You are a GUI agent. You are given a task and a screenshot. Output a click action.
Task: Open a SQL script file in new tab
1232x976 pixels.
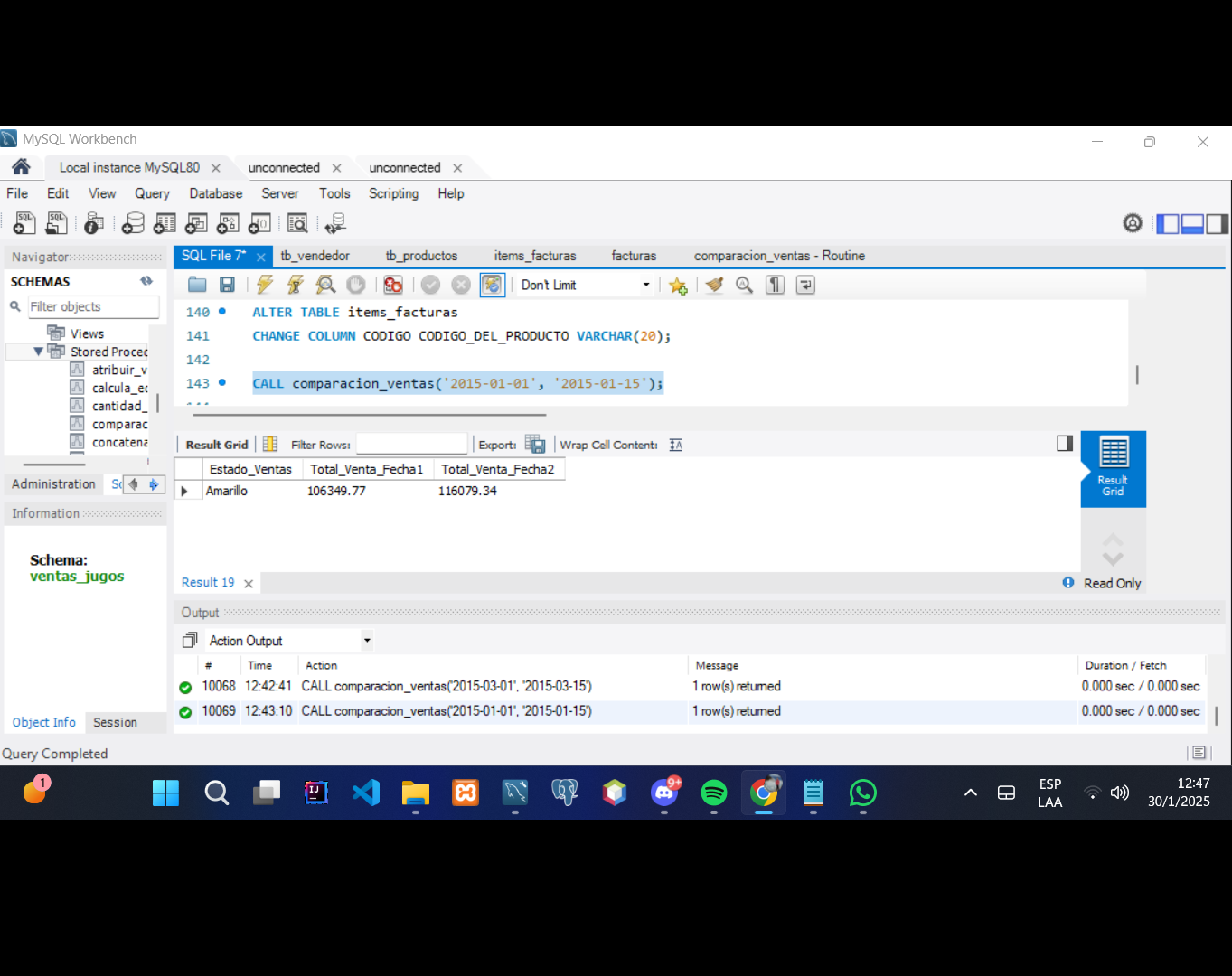coord(56,222)
